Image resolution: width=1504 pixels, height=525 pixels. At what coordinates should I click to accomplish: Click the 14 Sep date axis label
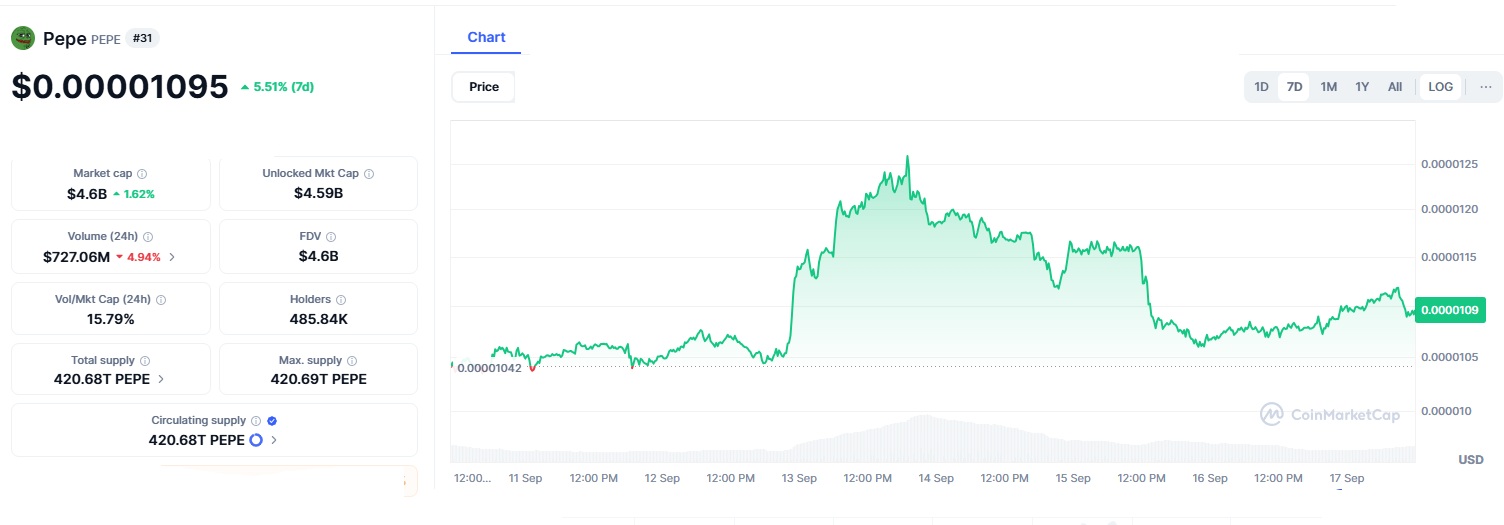pyautogui.click(x=936, y=478)
